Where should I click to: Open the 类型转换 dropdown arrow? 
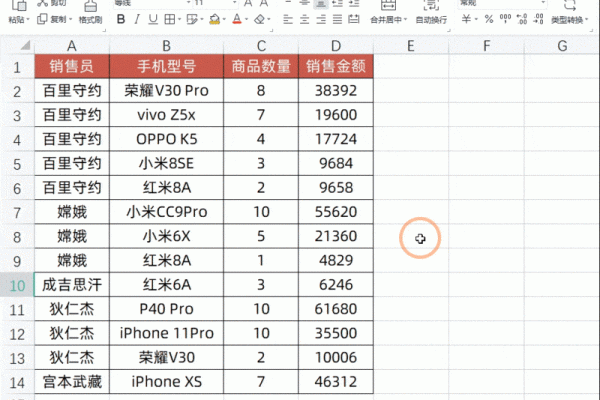tap(586, 20)
